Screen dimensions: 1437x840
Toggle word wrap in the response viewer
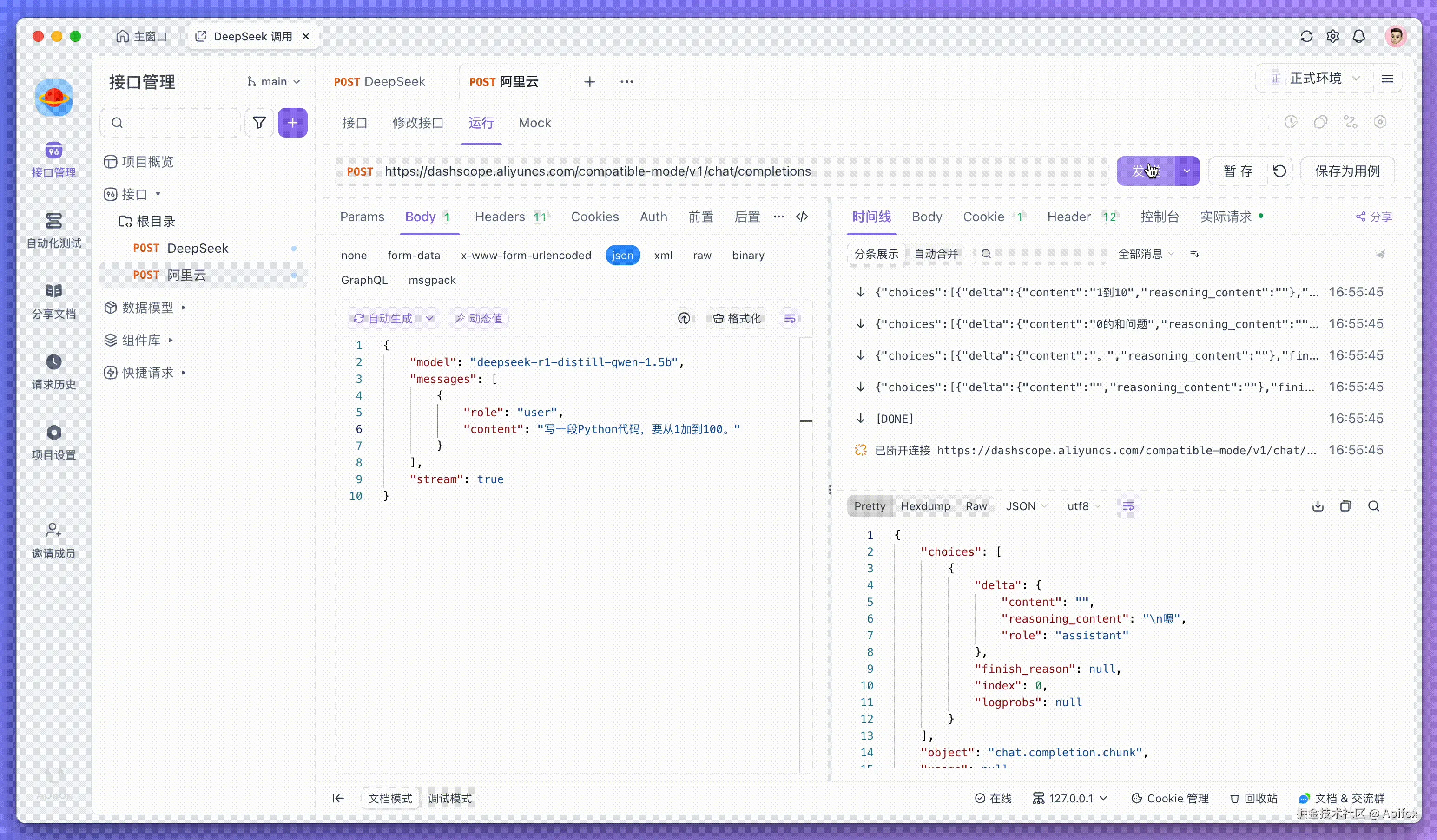1128,506
